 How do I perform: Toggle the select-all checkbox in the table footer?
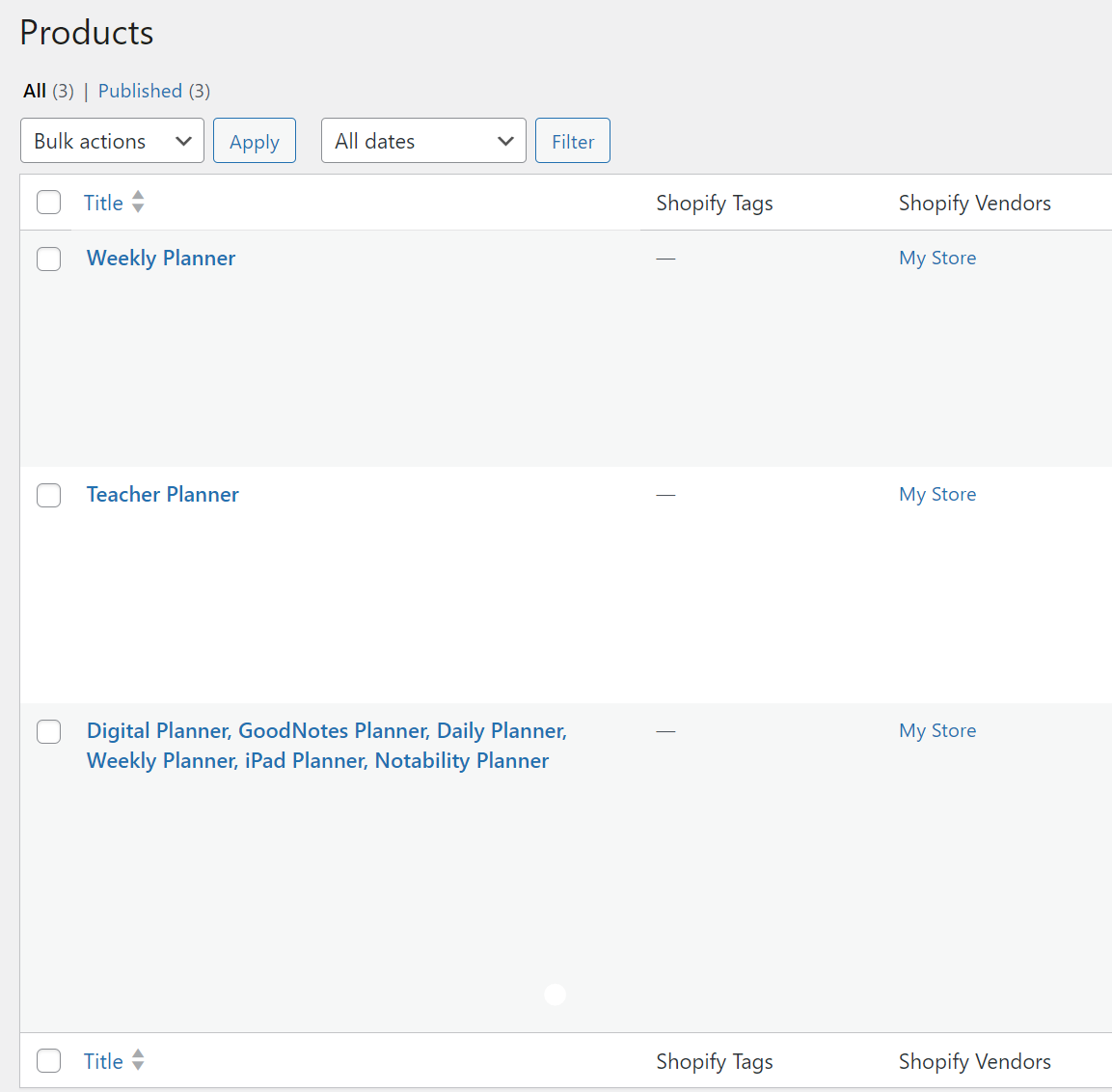click(48, 1061)
